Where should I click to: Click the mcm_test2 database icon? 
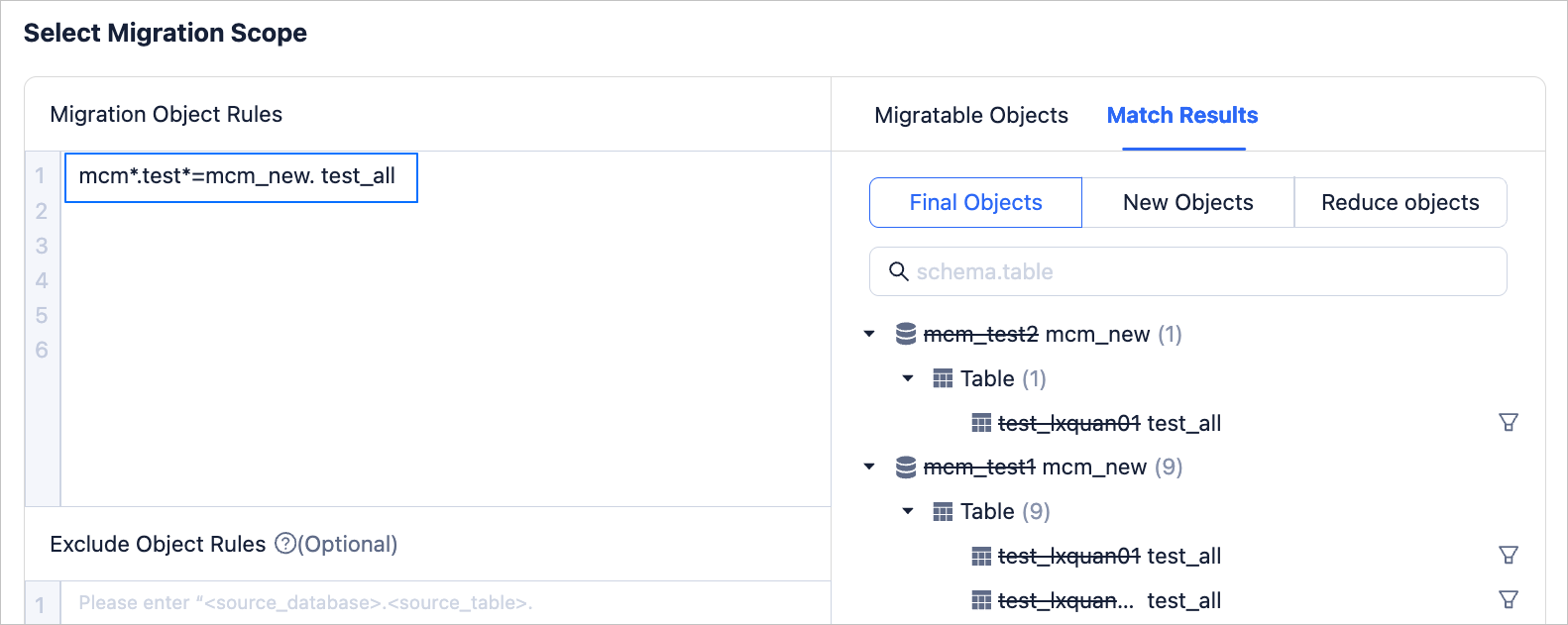click(x=906, y=335)
